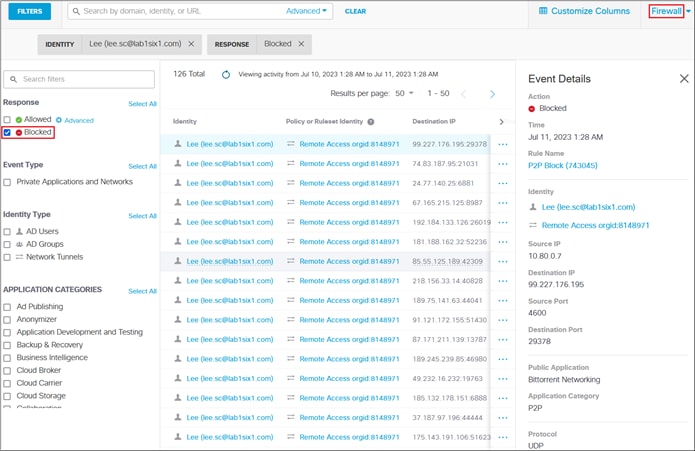
Task: Open the three-dots menu for the 99.227.176.195 row
Action: [x=503, y=144]
